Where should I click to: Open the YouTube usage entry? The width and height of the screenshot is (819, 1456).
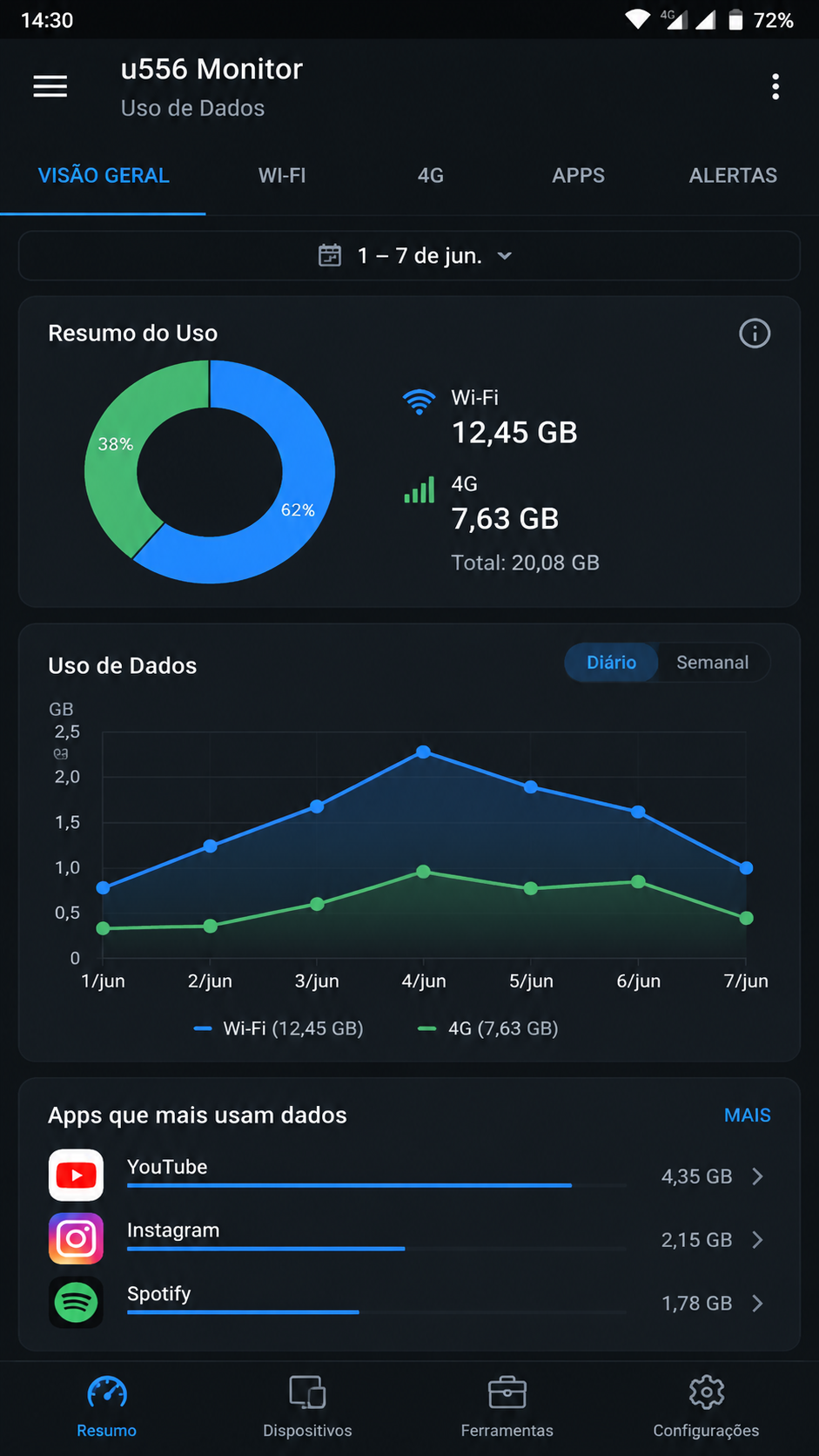click(x=409, y=1176)
